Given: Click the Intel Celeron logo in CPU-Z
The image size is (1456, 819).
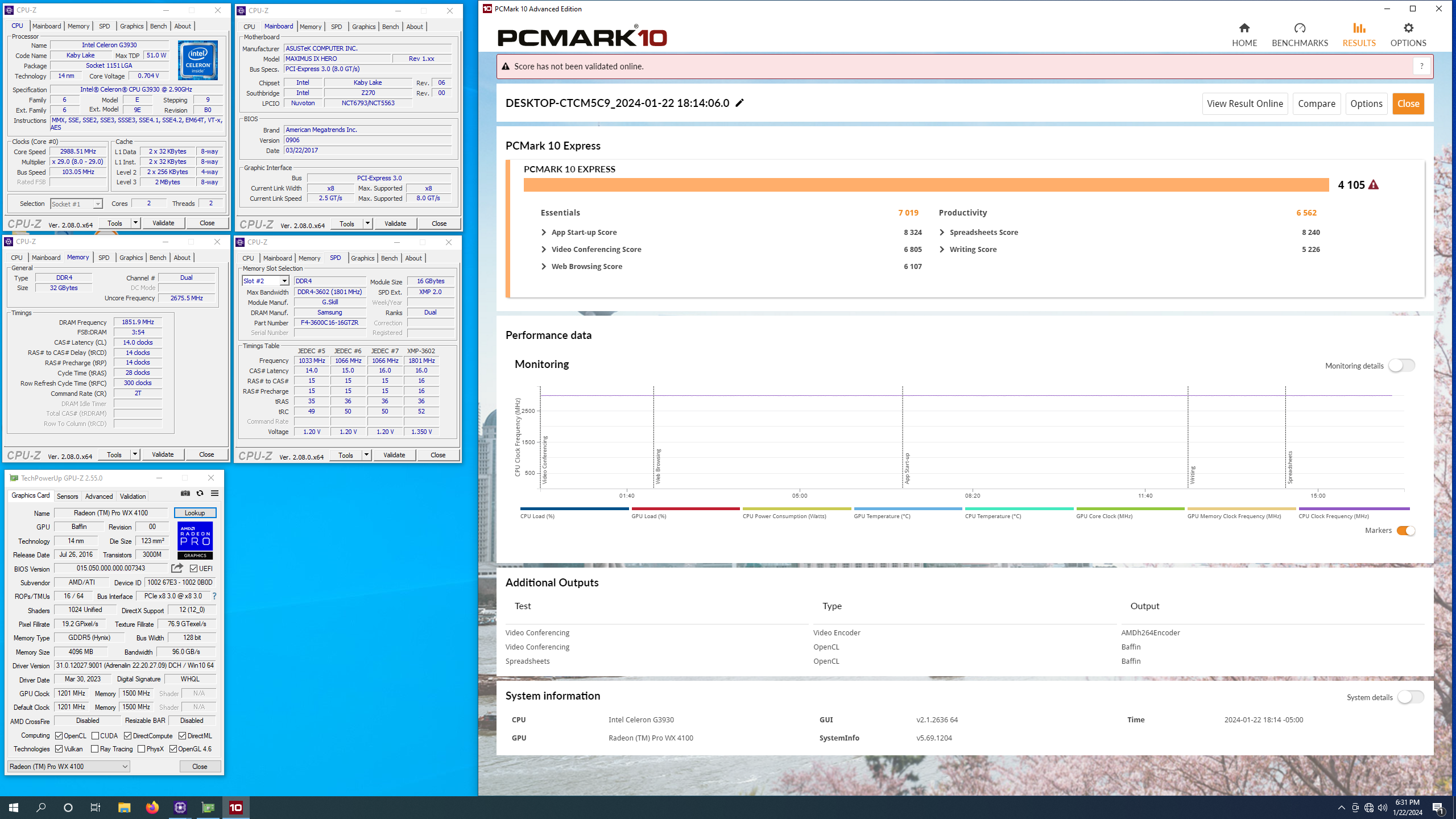Looking at the screenshot, I should pyautogui.click(x=197, y=60).
